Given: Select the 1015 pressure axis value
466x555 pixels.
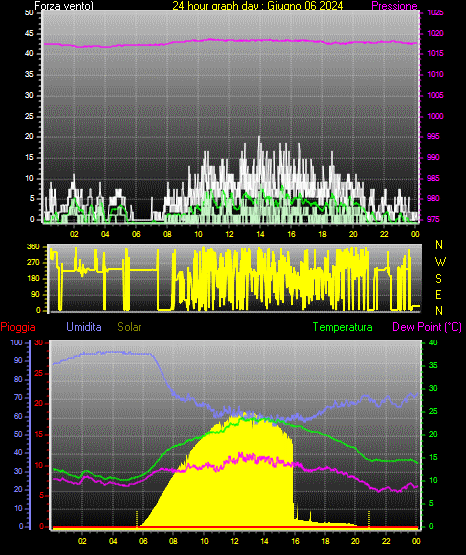Looking at the screenshot, I should [x=435, y=53].
